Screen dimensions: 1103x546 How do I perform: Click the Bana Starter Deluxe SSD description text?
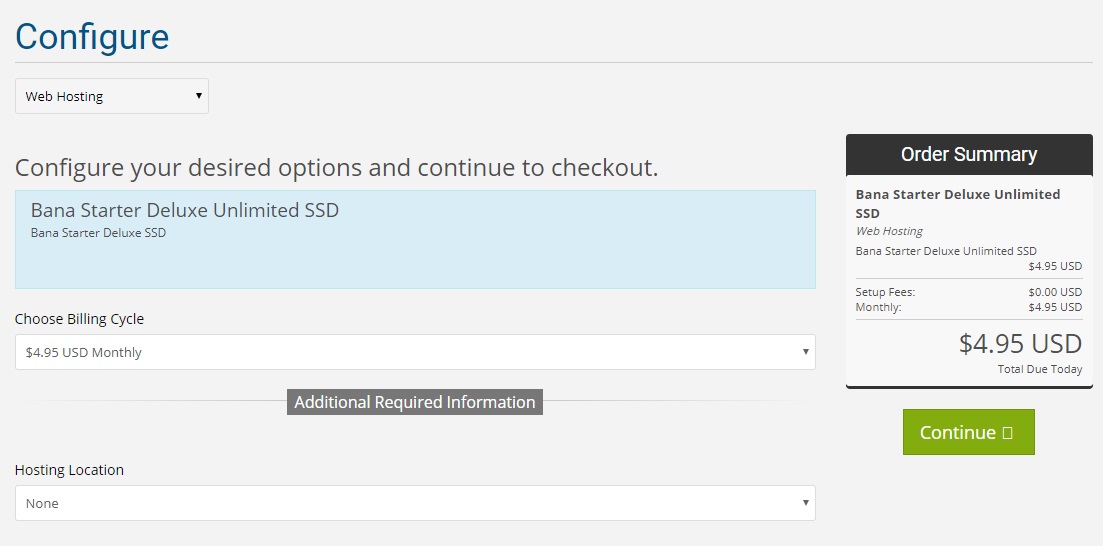pyautogui.click(x=98, y=232)
